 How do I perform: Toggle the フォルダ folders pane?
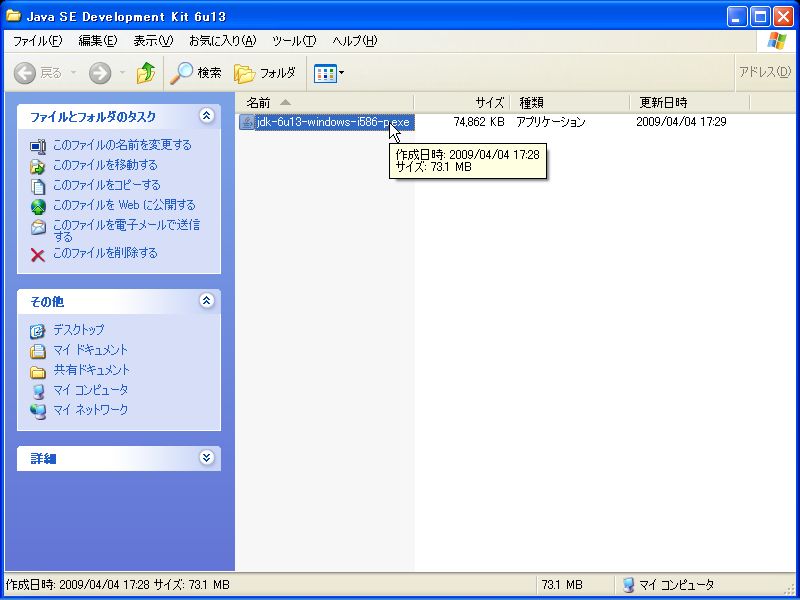[265, 73]
